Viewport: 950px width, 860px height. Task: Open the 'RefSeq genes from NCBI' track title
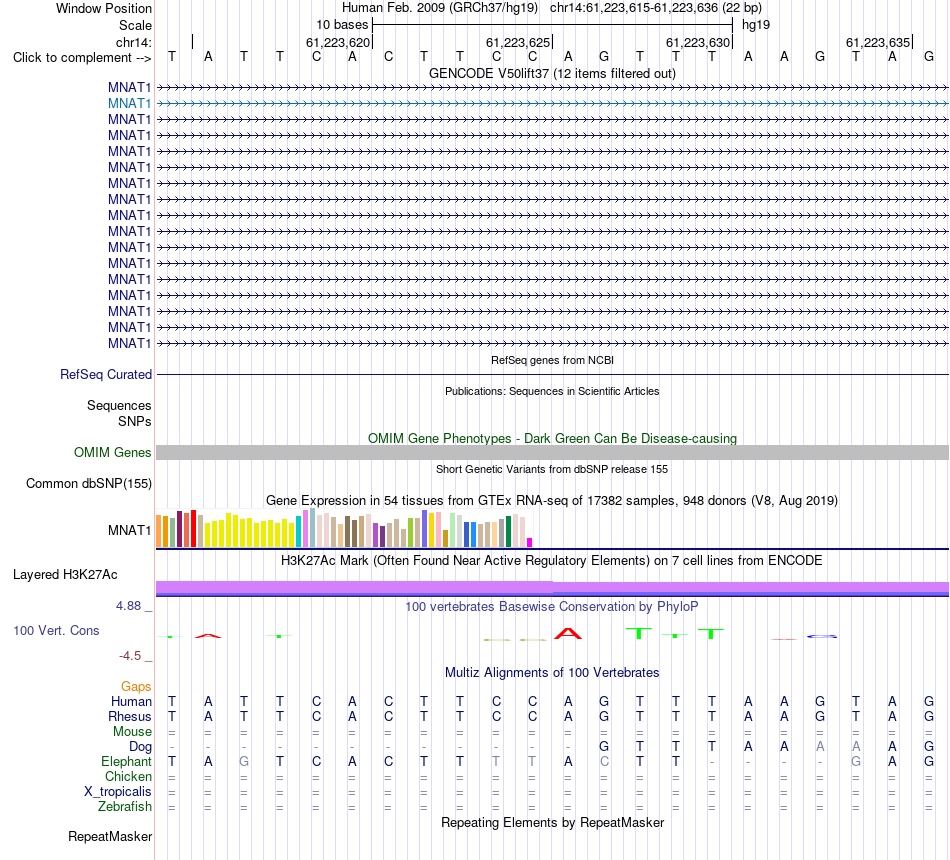[x=552, y=360]
